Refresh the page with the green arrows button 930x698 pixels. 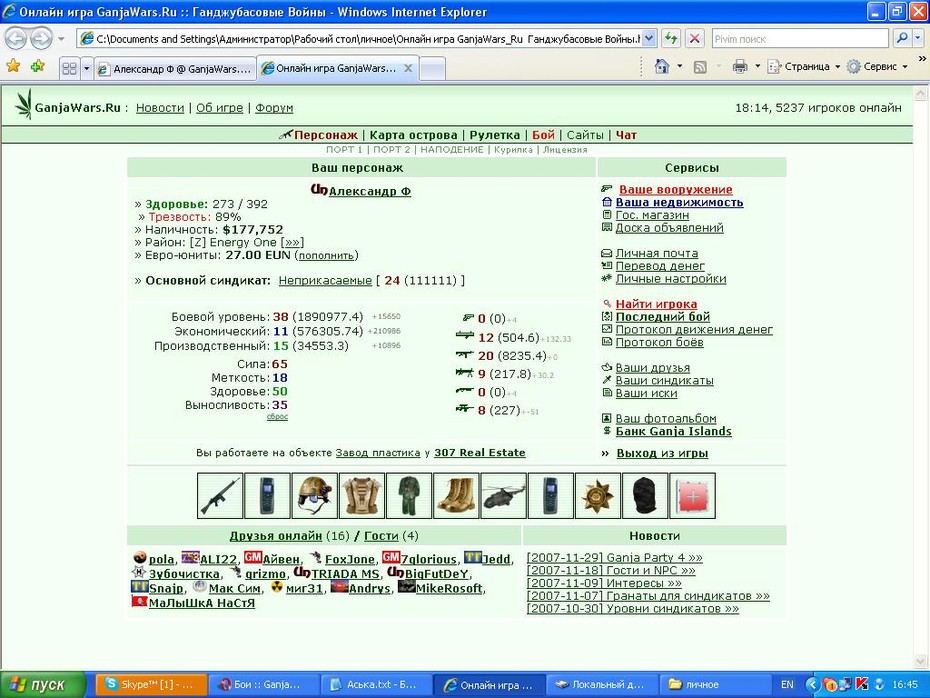click(671, 39)
